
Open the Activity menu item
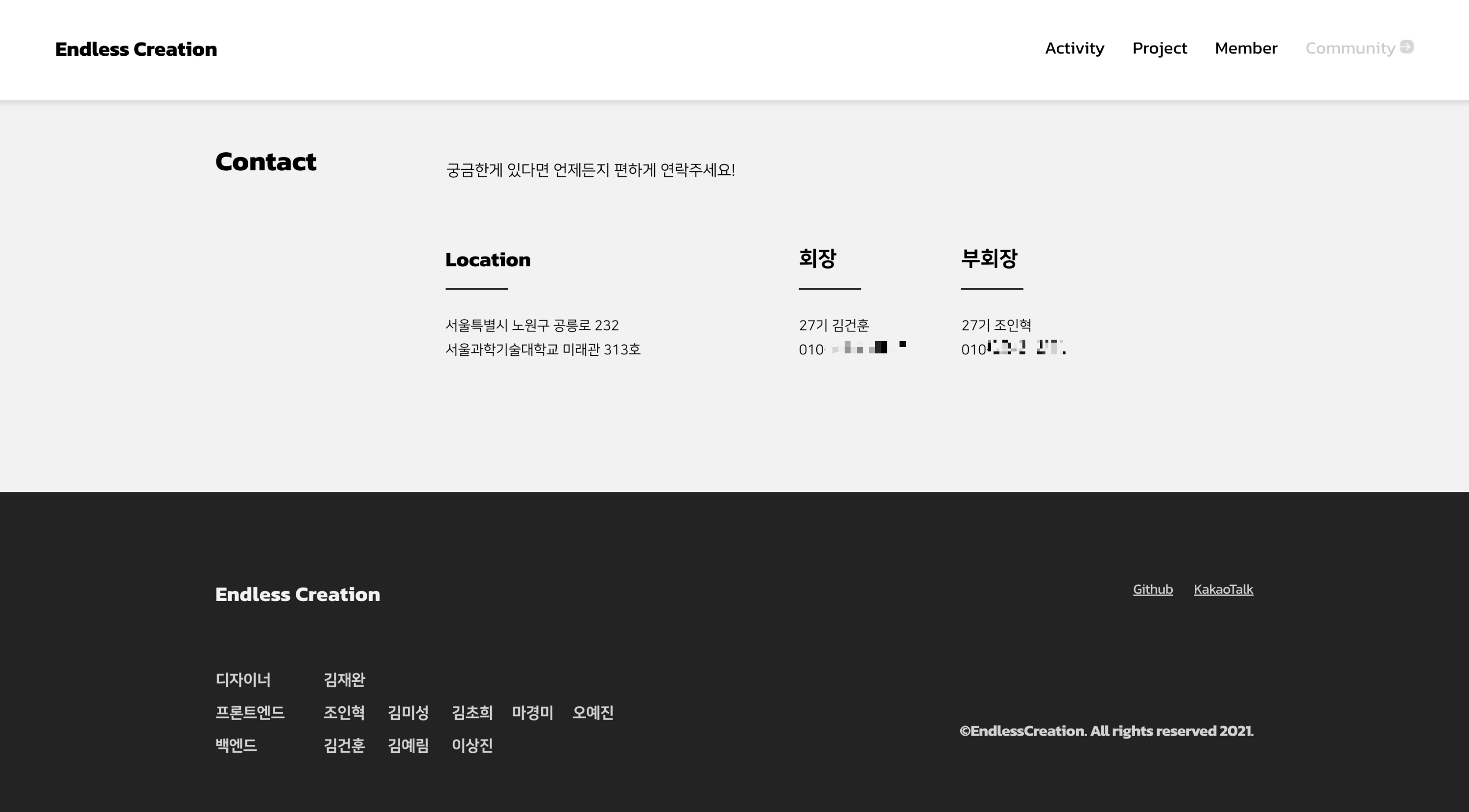click(x=1074, y=48)
